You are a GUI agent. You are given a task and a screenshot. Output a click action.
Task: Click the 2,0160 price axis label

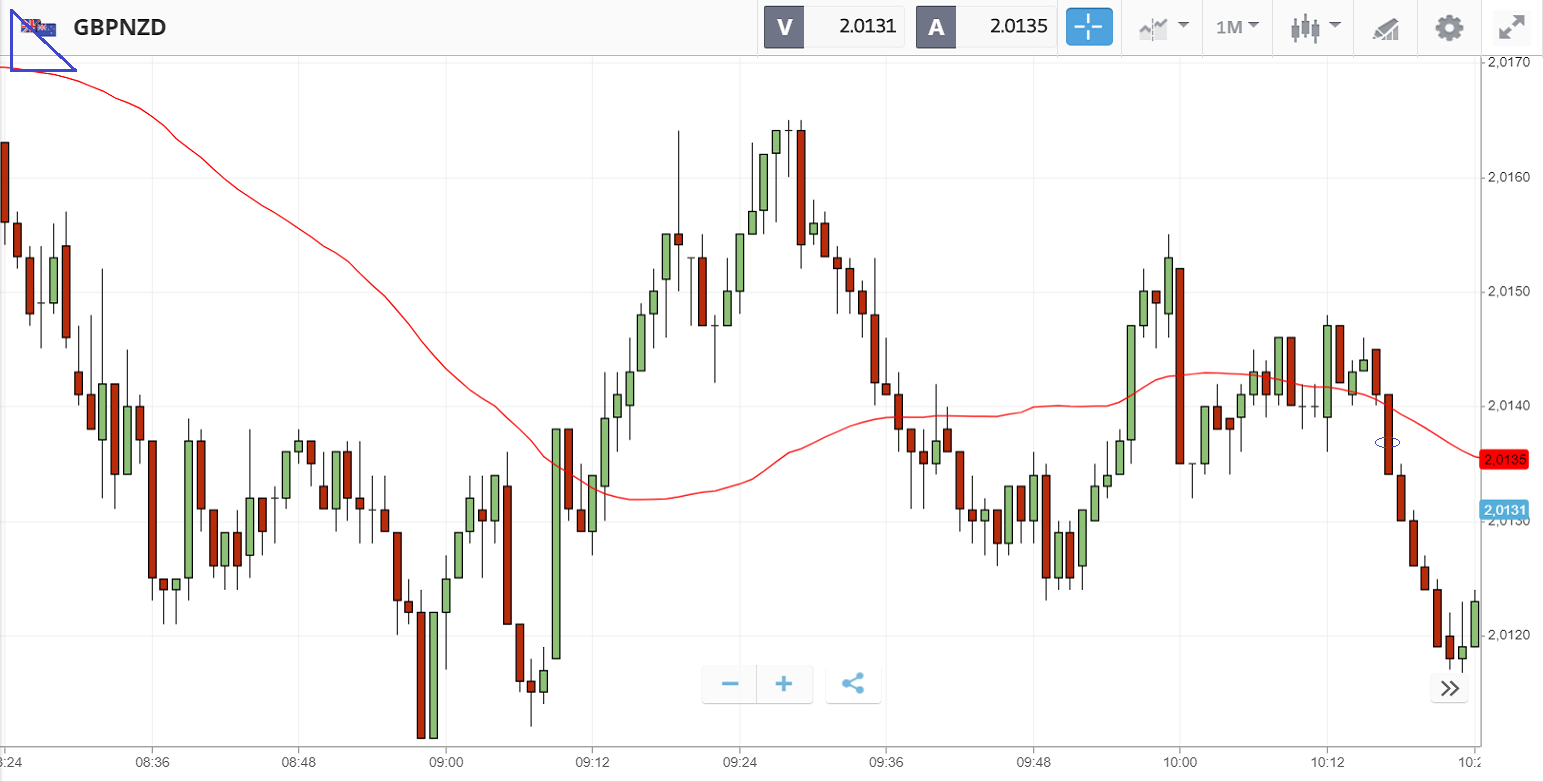click(x=1508, y=178)
